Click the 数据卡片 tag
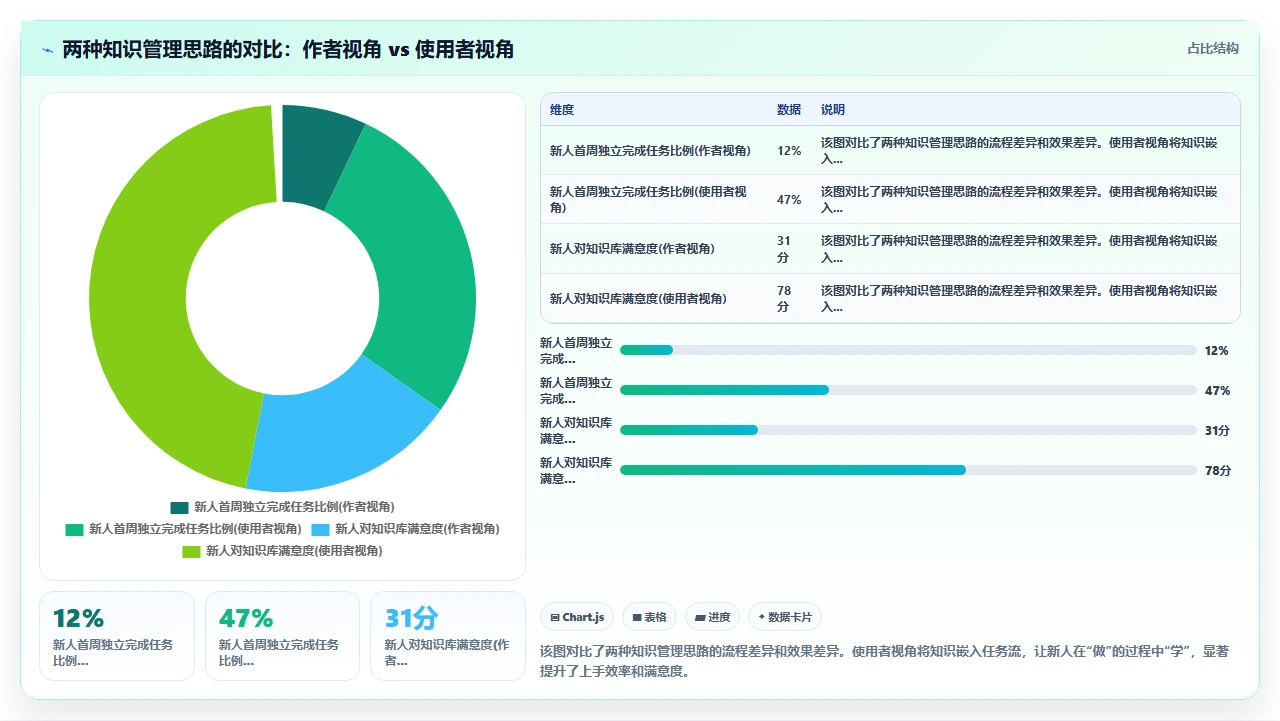The height and width of the screenshot is (721, 1280). tap(785, 617)
